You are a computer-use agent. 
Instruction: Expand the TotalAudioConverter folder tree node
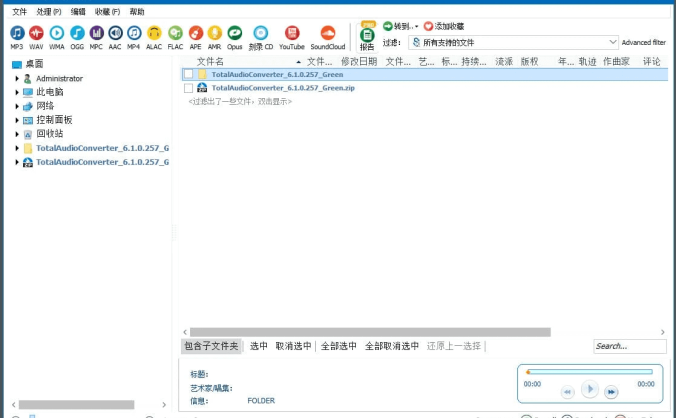pyautogui.click(x=17, y=148)
